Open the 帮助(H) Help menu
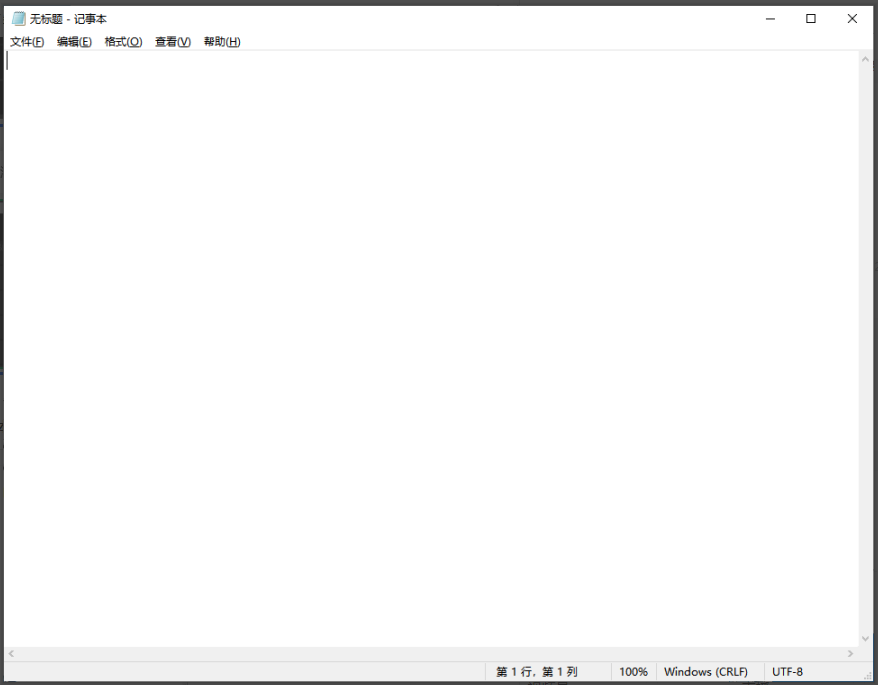Screen dimensions: 878x685 [219, 41]
